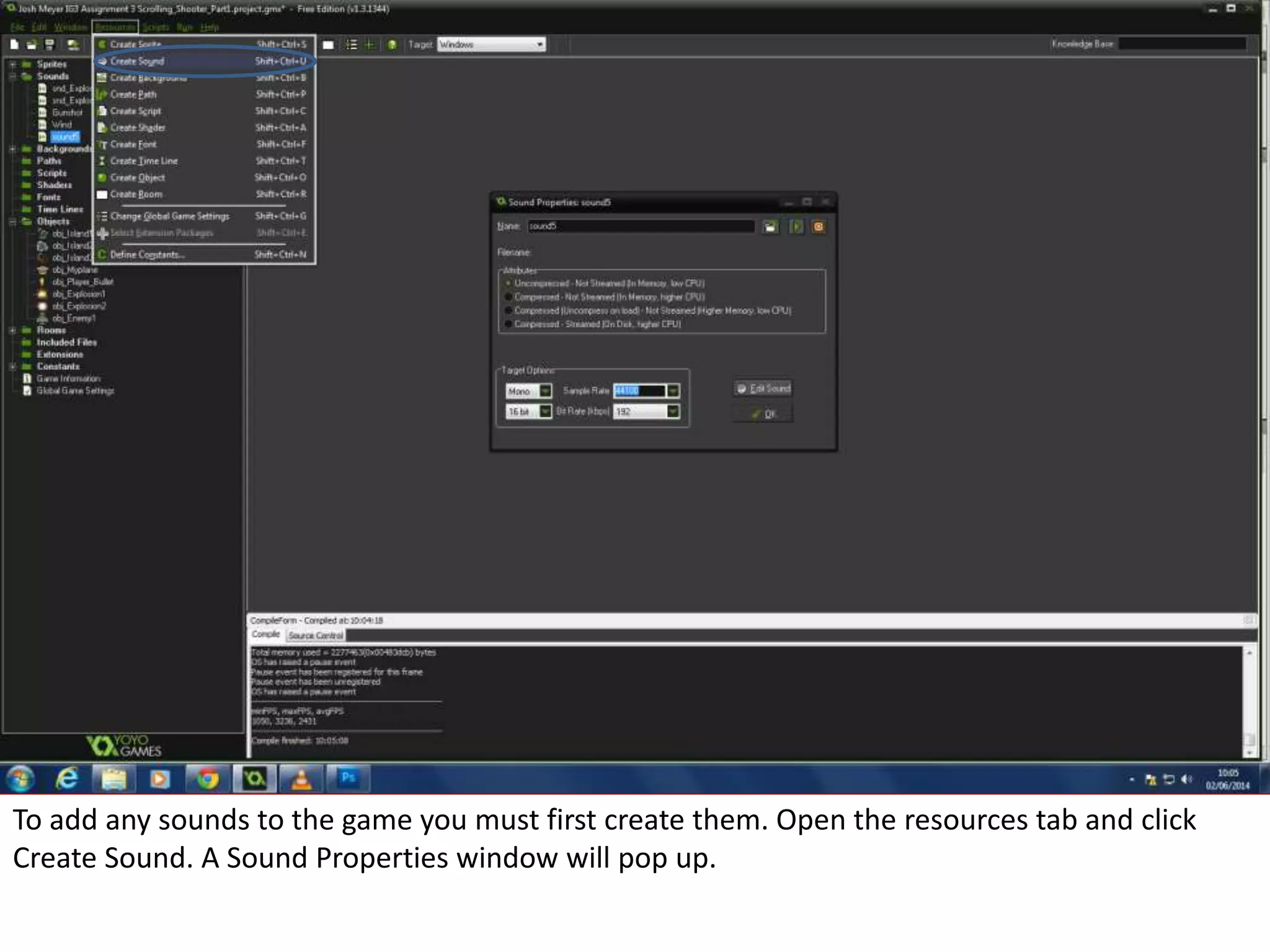
Task: Select obj_Explosion2 in the resource tree
Action: [x=78, y=306]
